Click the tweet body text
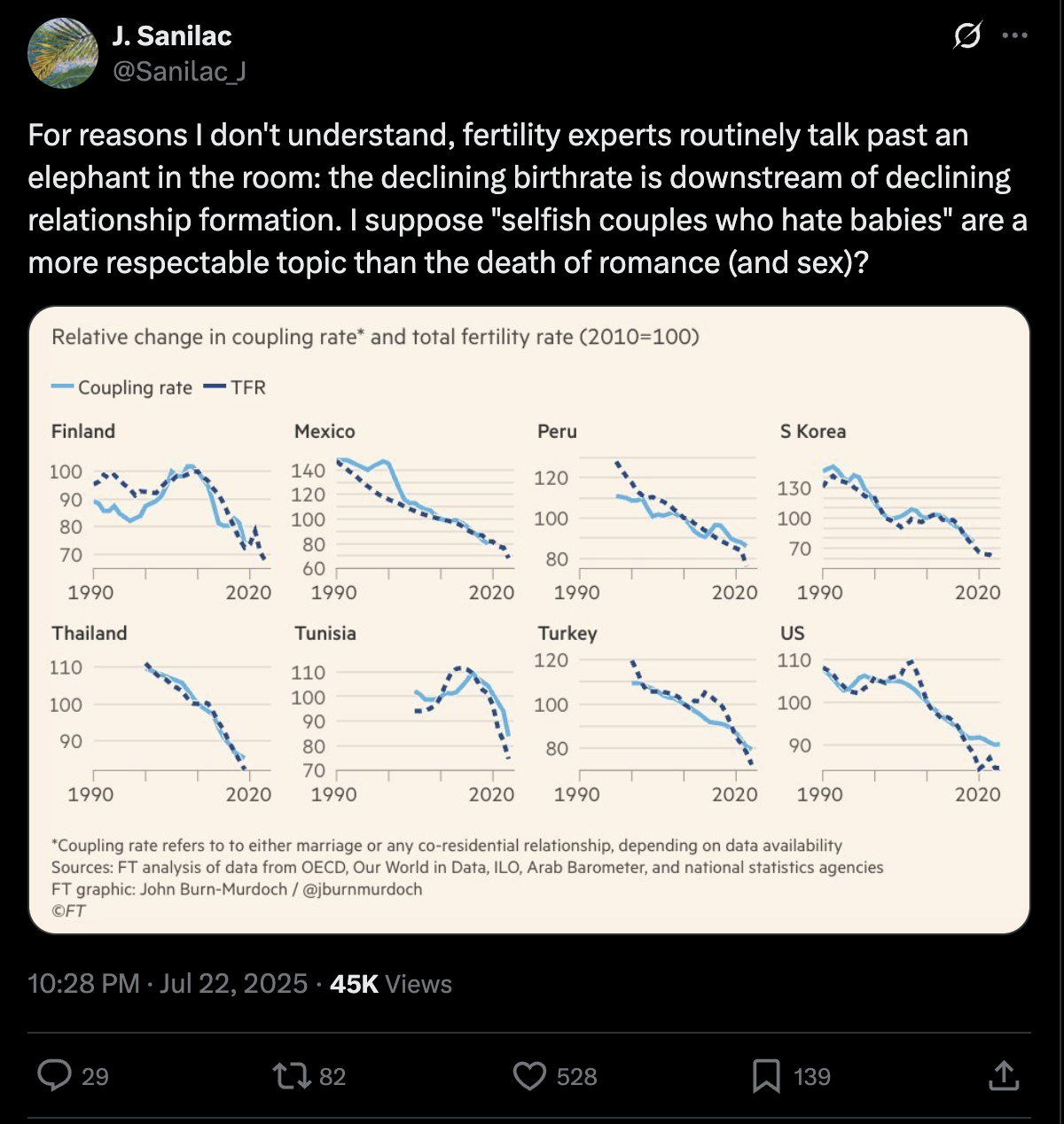Image resolution: width=1064 pixels, height=1124 pixels. tap(528, 199)
